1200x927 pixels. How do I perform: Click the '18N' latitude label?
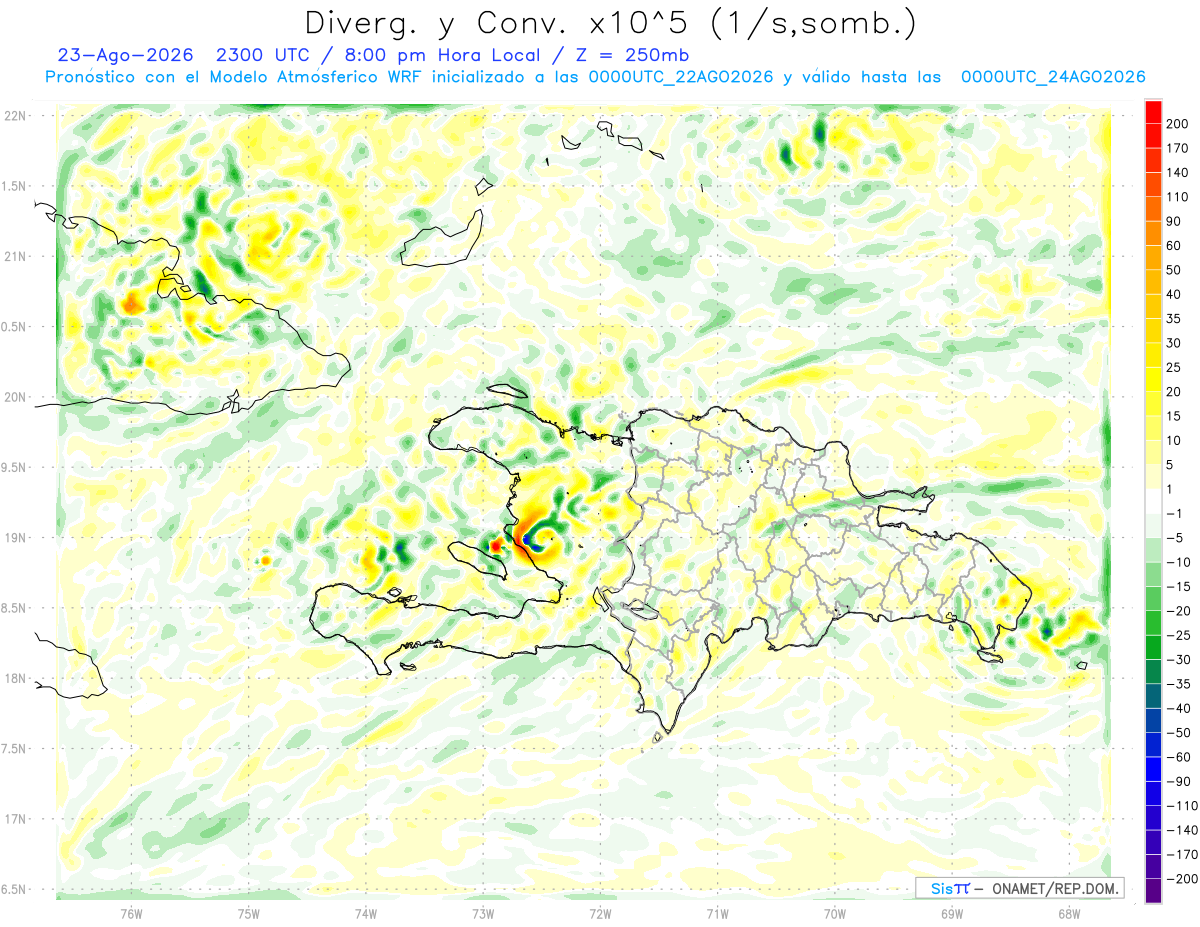[14, 678]
